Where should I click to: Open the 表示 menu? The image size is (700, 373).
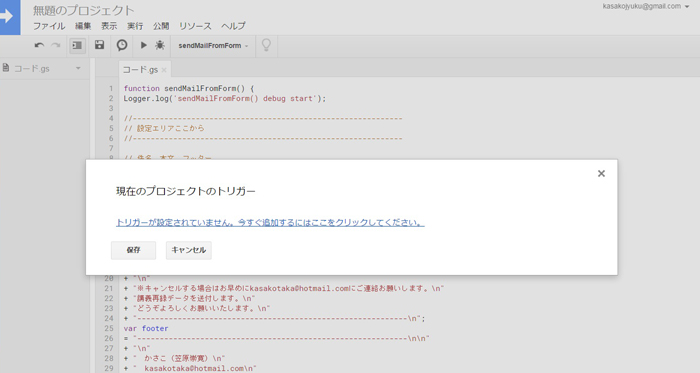click(x=109, y=26)
